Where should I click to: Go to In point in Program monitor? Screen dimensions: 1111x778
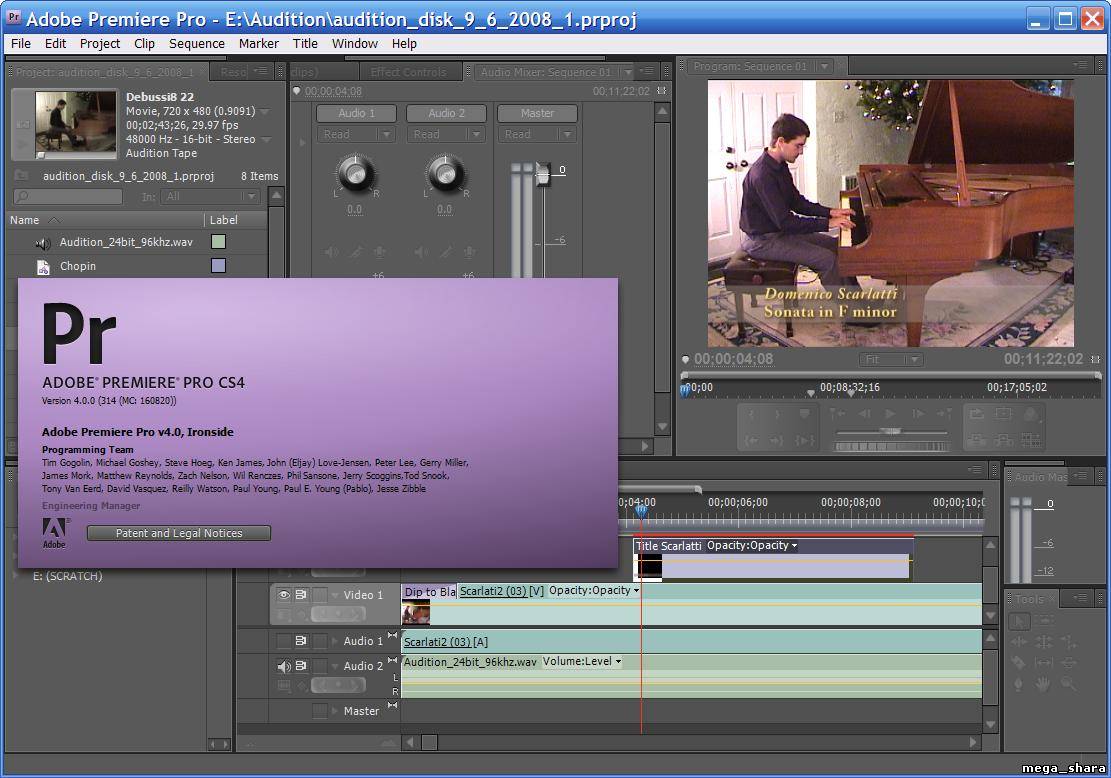coord(751,441)
